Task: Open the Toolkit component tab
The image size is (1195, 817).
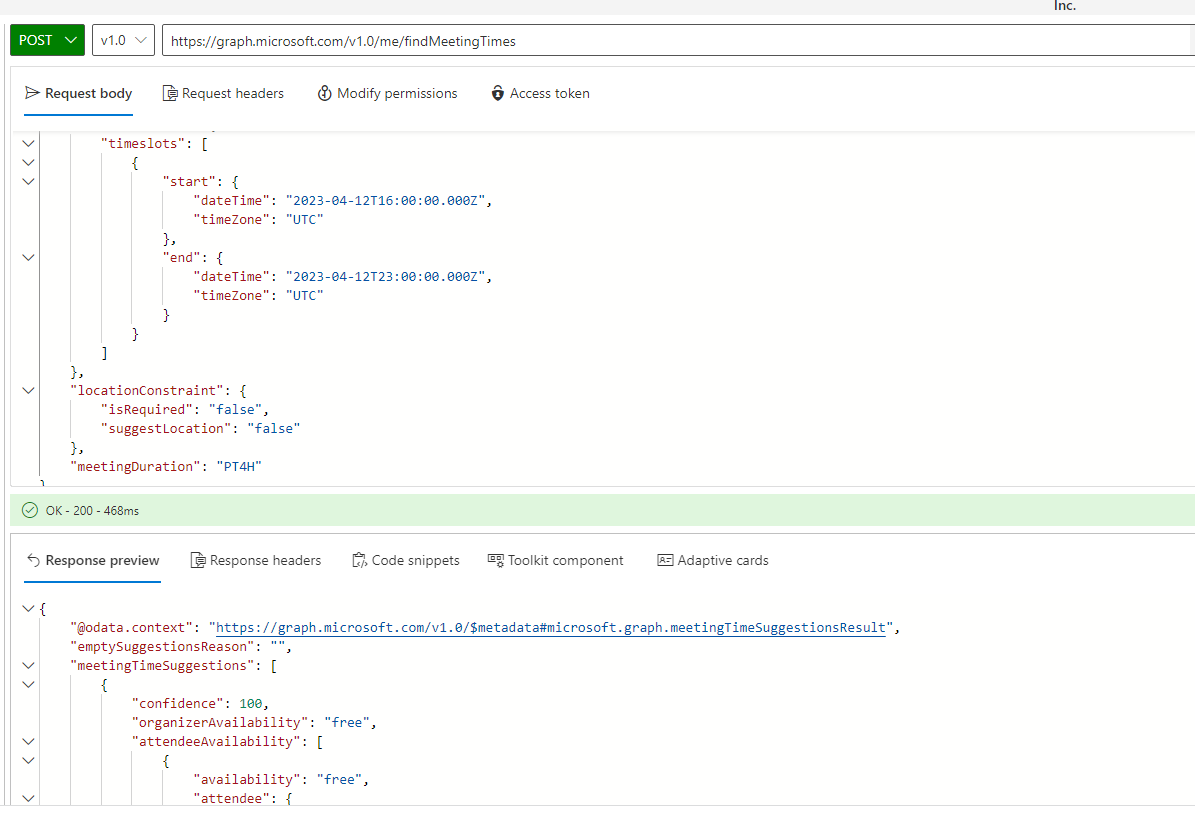Action: coord(556,560)
